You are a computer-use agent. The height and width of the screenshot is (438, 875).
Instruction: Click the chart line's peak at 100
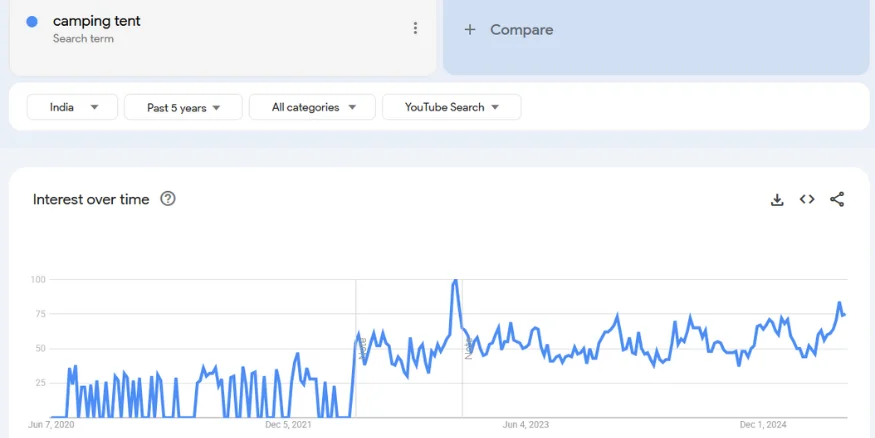coord(456,281)
